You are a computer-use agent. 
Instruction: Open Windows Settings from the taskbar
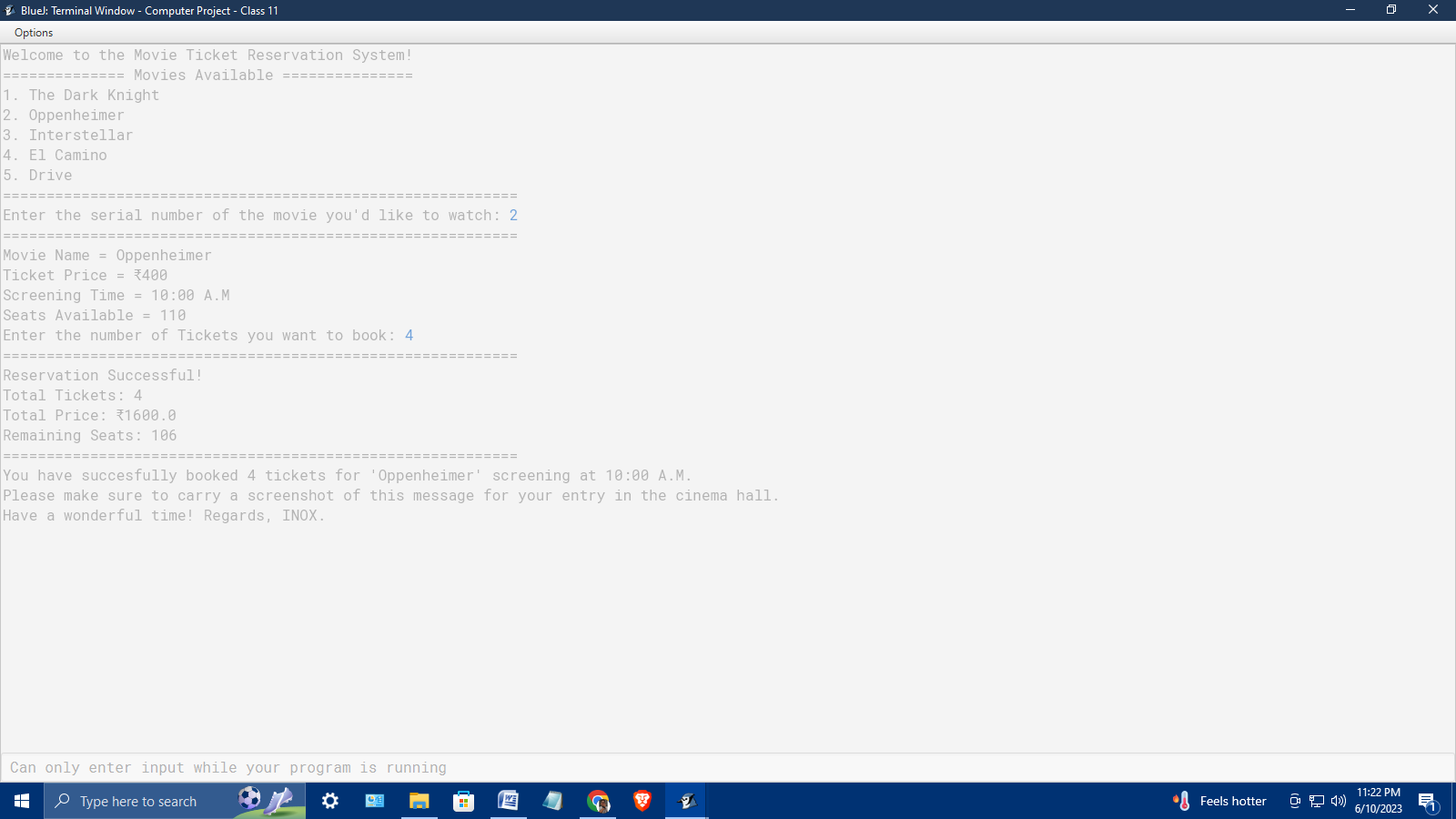(330, 801)
